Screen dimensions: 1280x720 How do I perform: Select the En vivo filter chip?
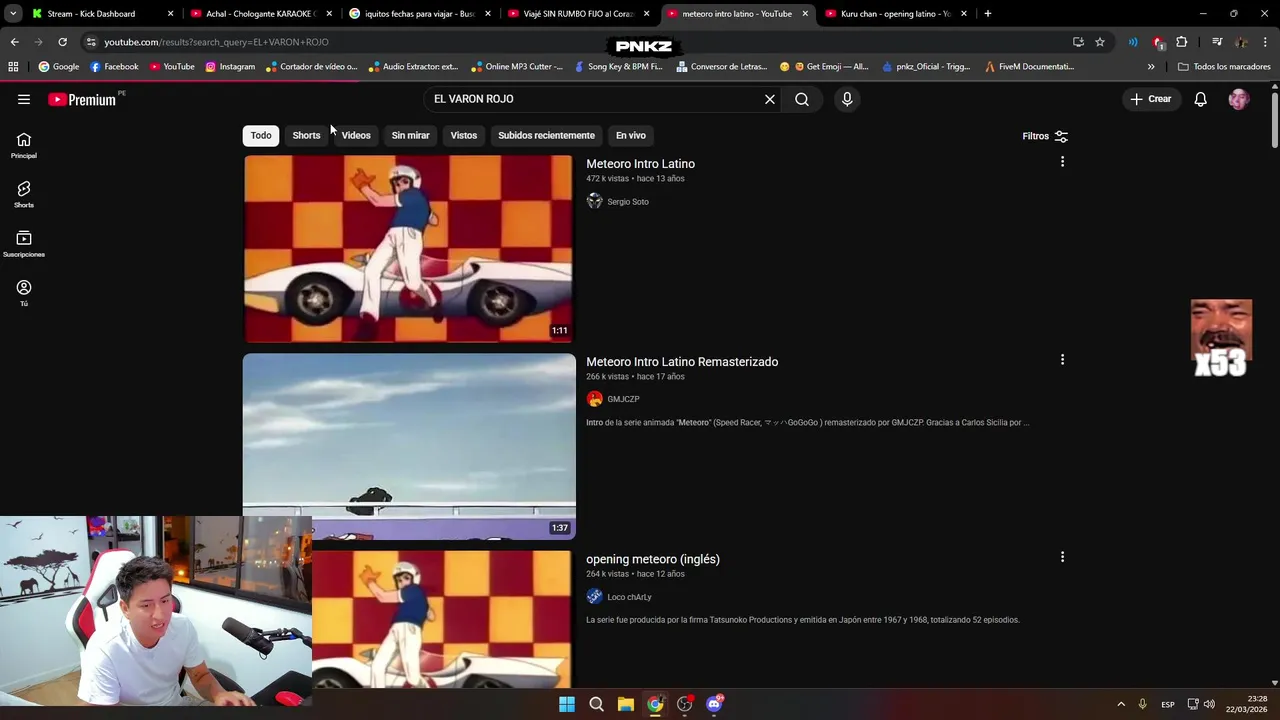point(631,135)
